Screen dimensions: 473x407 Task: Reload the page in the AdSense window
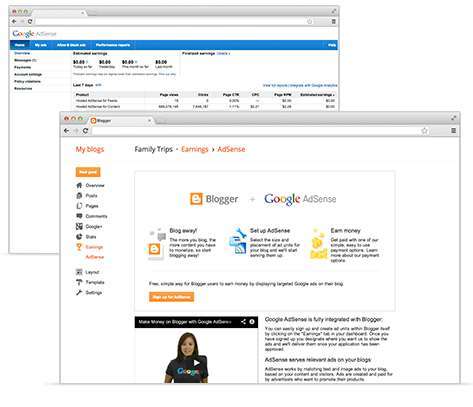click(30, 21)
